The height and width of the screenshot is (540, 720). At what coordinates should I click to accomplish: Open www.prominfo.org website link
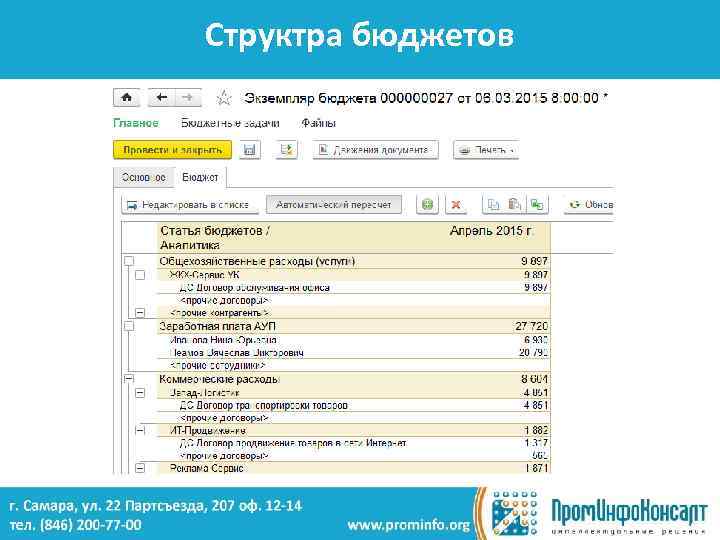tap(409, 524)
